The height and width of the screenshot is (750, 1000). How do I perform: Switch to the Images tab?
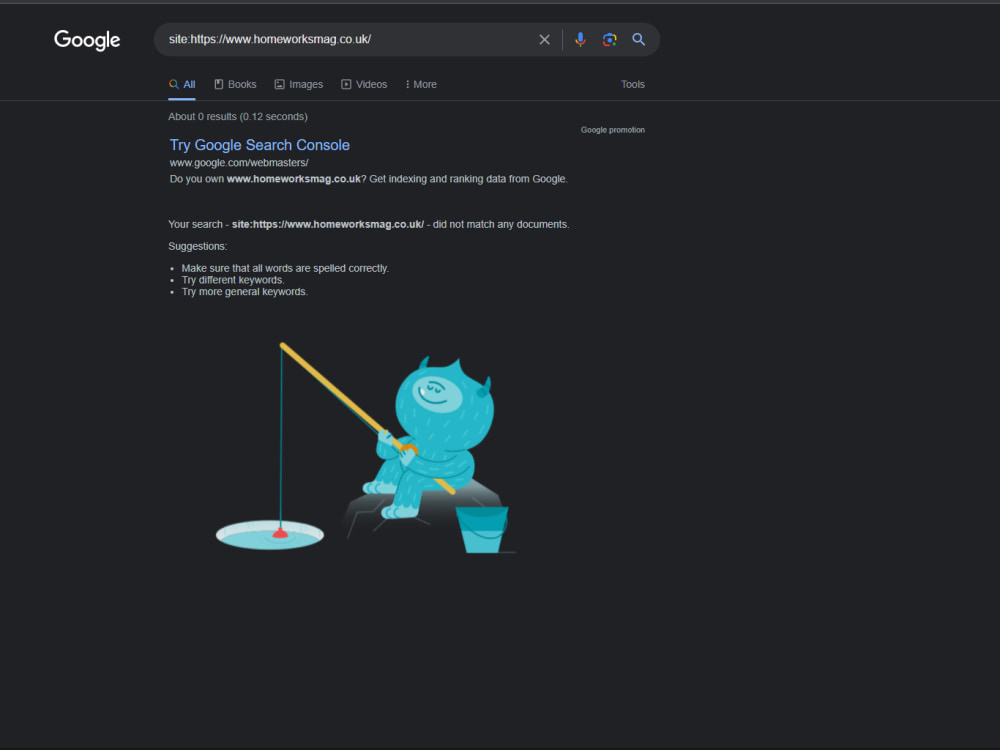[299, 84]
